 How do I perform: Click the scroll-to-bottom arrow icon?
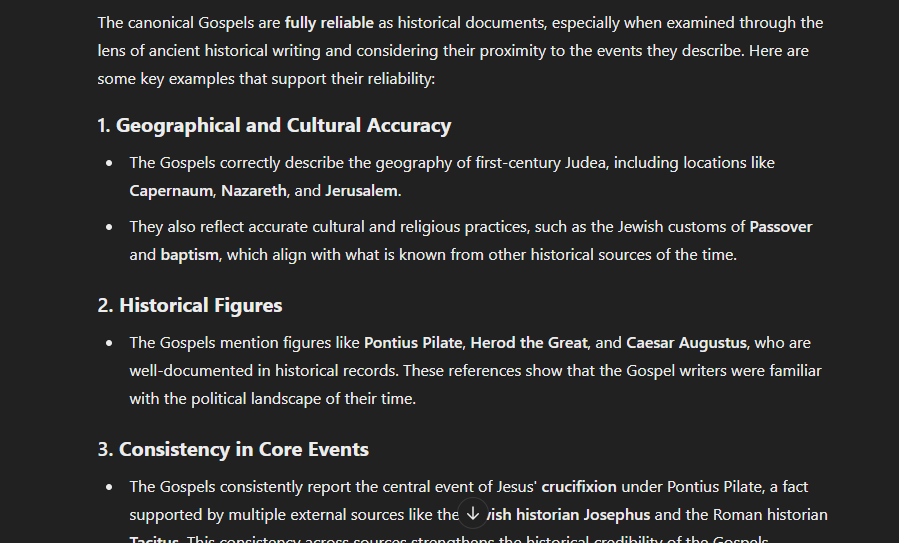(x=472, y=513)
